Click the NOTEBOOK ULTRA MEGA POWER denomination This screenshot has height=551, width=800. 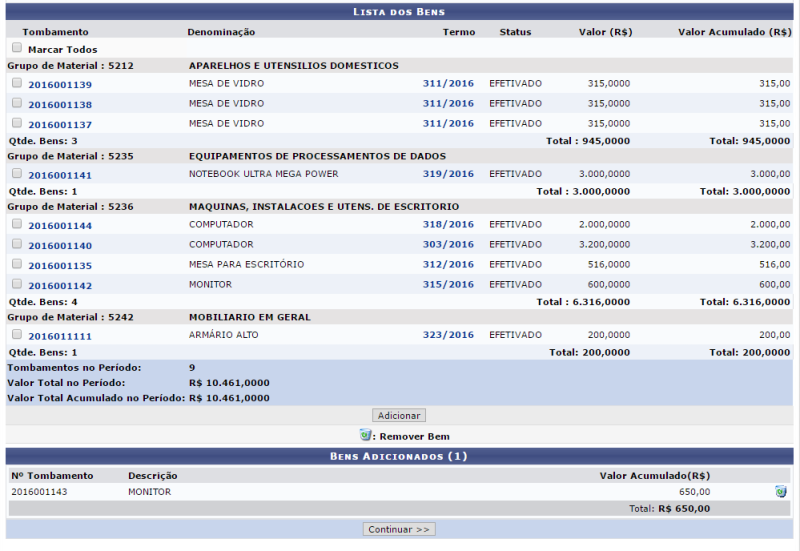(263, 173)
